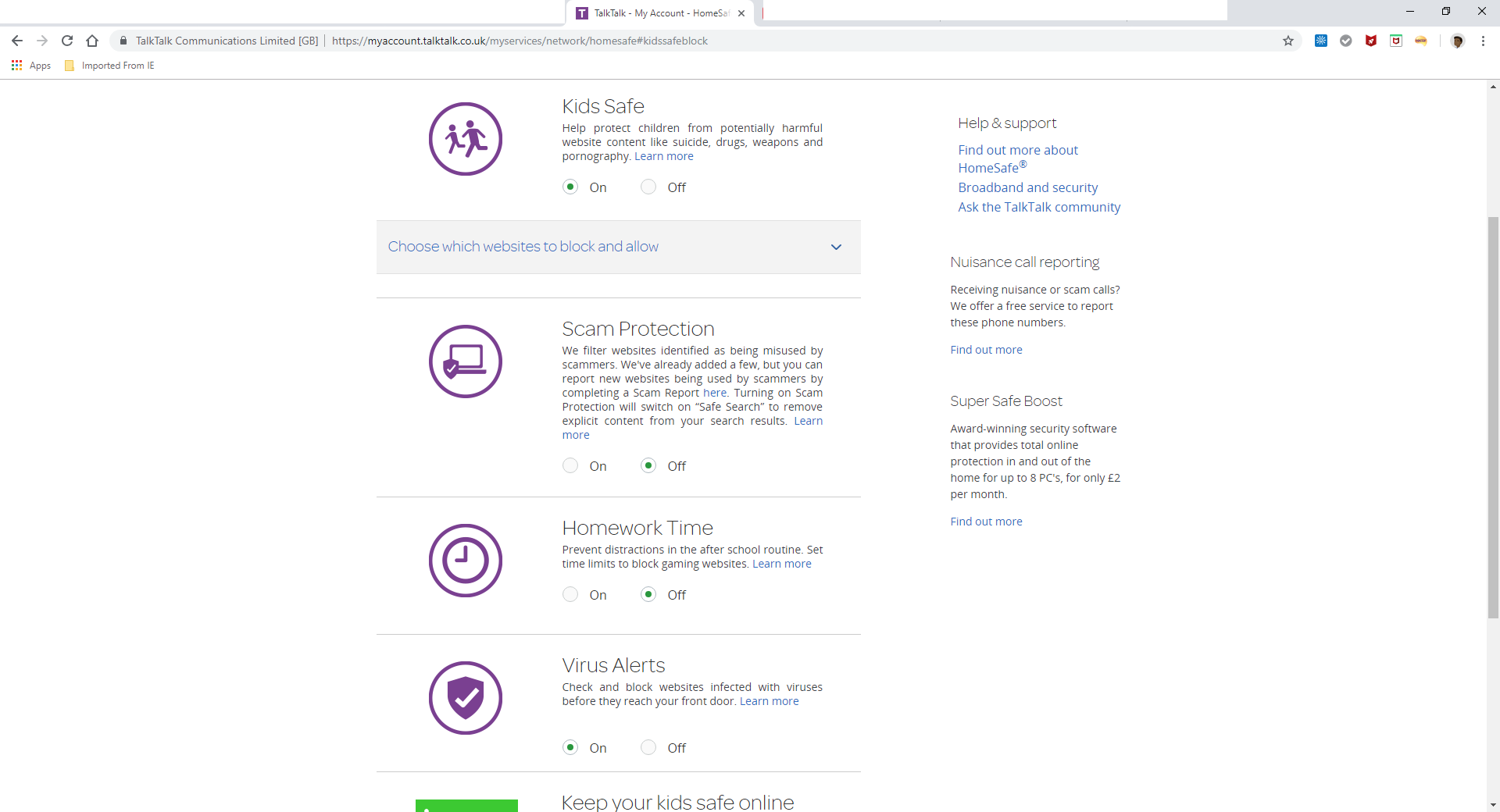The image size is (1500, 812).
Task: Enable Scam Protection with the On radio
Action: 570,465
